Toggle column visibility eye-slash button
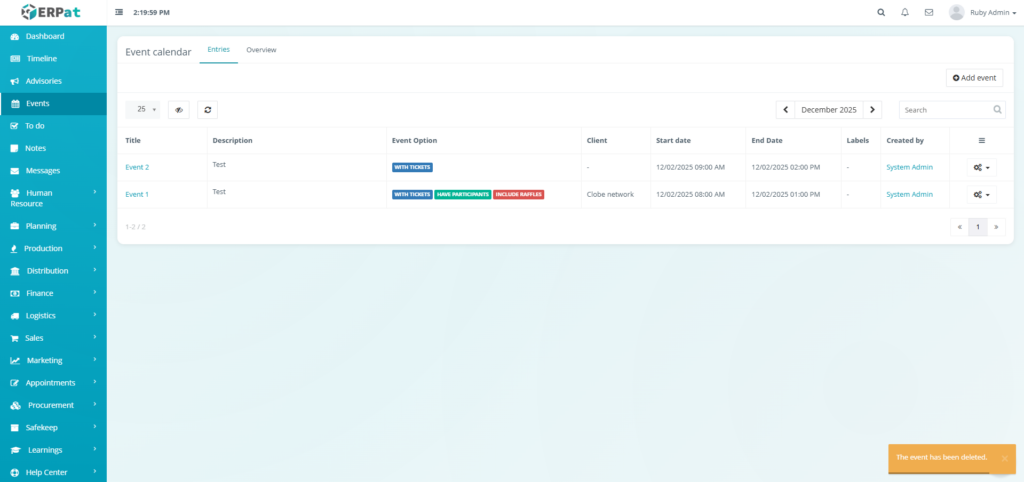The width and height of the screenshot is (1024, 482). click(x=179, y=110)
